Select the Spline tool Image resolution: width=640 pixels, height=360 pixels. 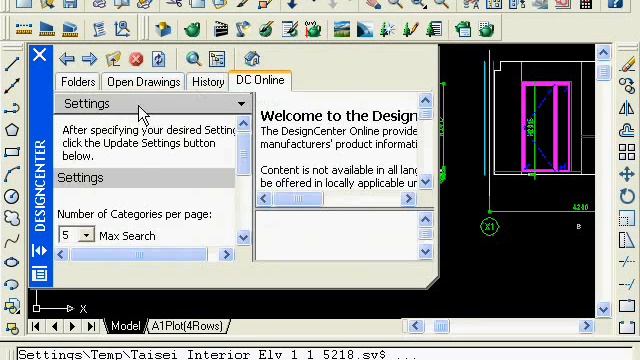point(12,241)
